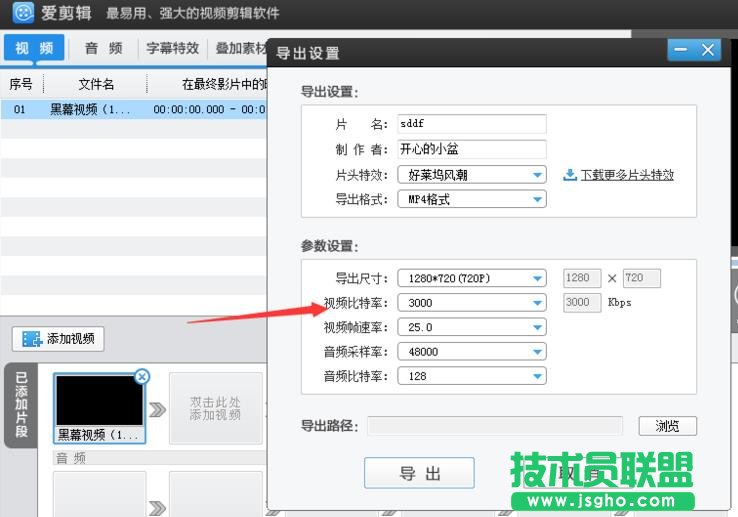Switch to the 音频 tab
Image resolution: width=738 pixels, height=517 pixels.
104,48
